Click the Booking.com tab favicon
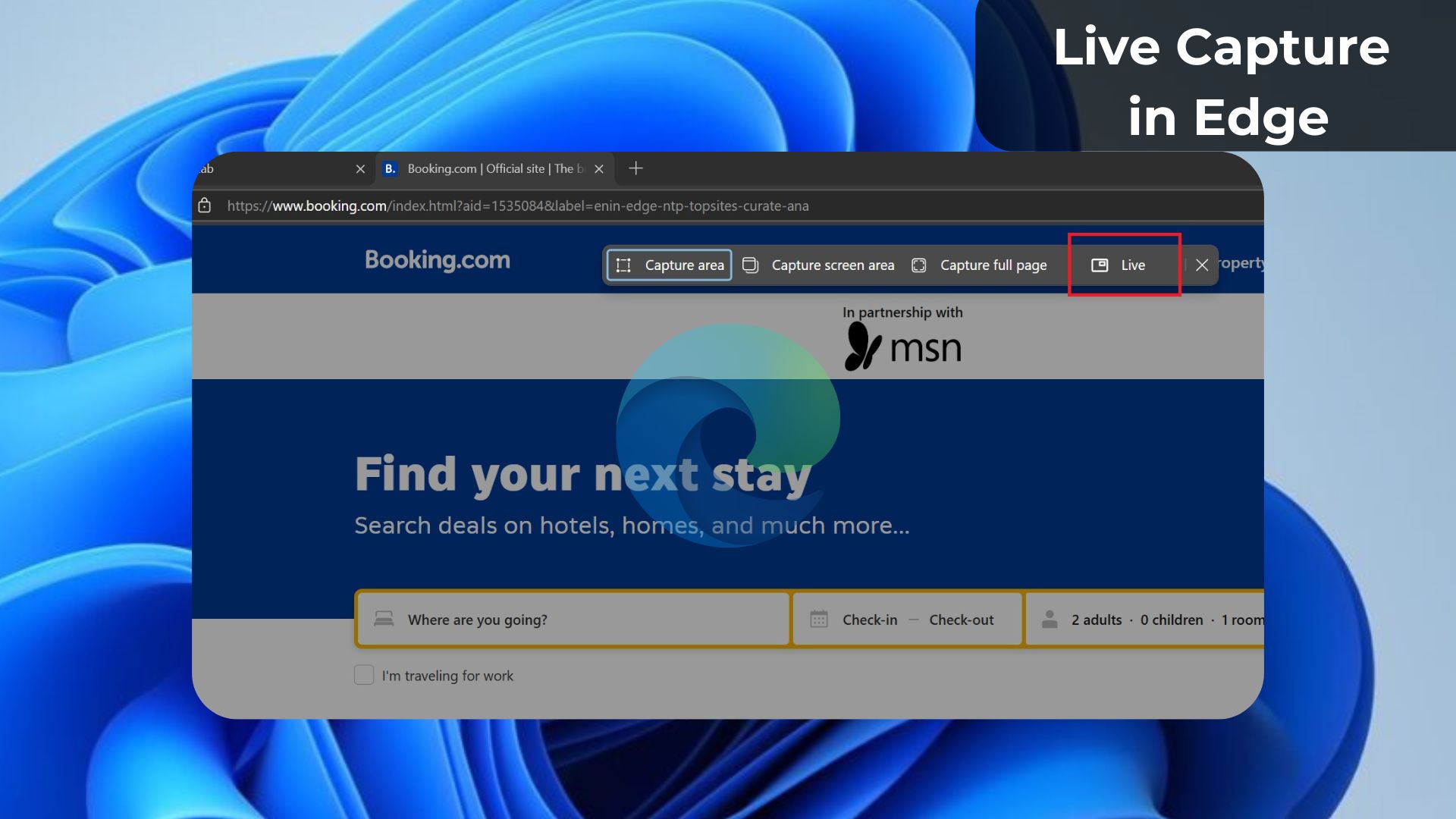 click(x=390, y=168)
